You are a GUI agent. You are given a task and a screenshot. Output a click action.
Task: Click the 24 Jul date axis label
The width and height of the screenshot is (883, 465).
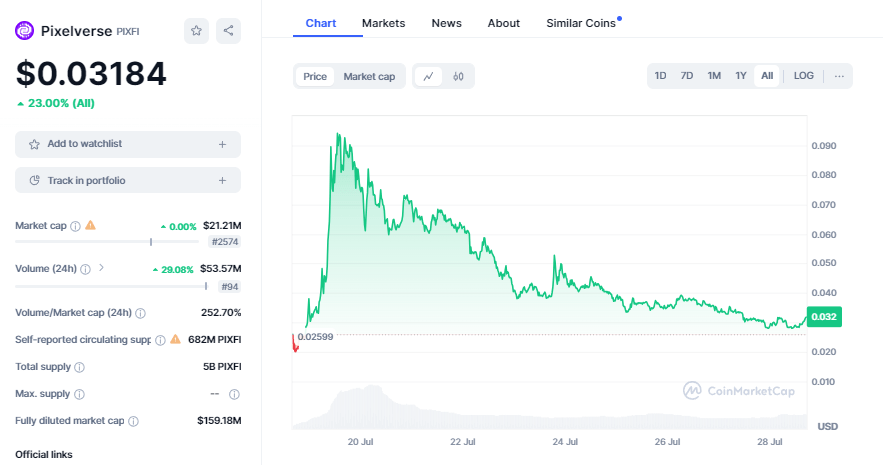click(565, 442)
